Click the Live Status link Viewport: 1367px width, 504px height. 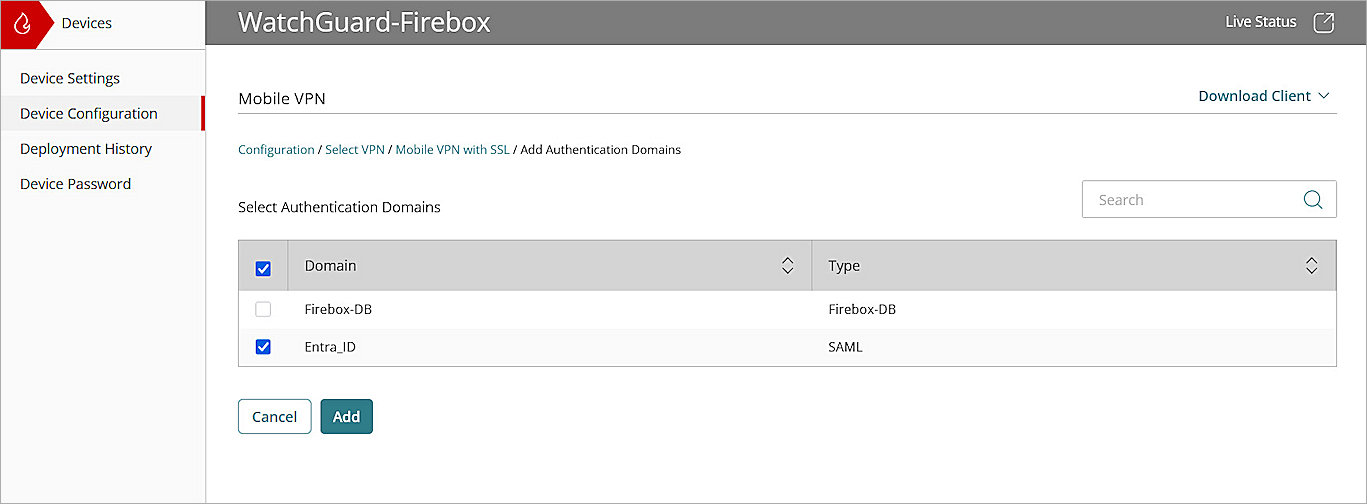1261,22
